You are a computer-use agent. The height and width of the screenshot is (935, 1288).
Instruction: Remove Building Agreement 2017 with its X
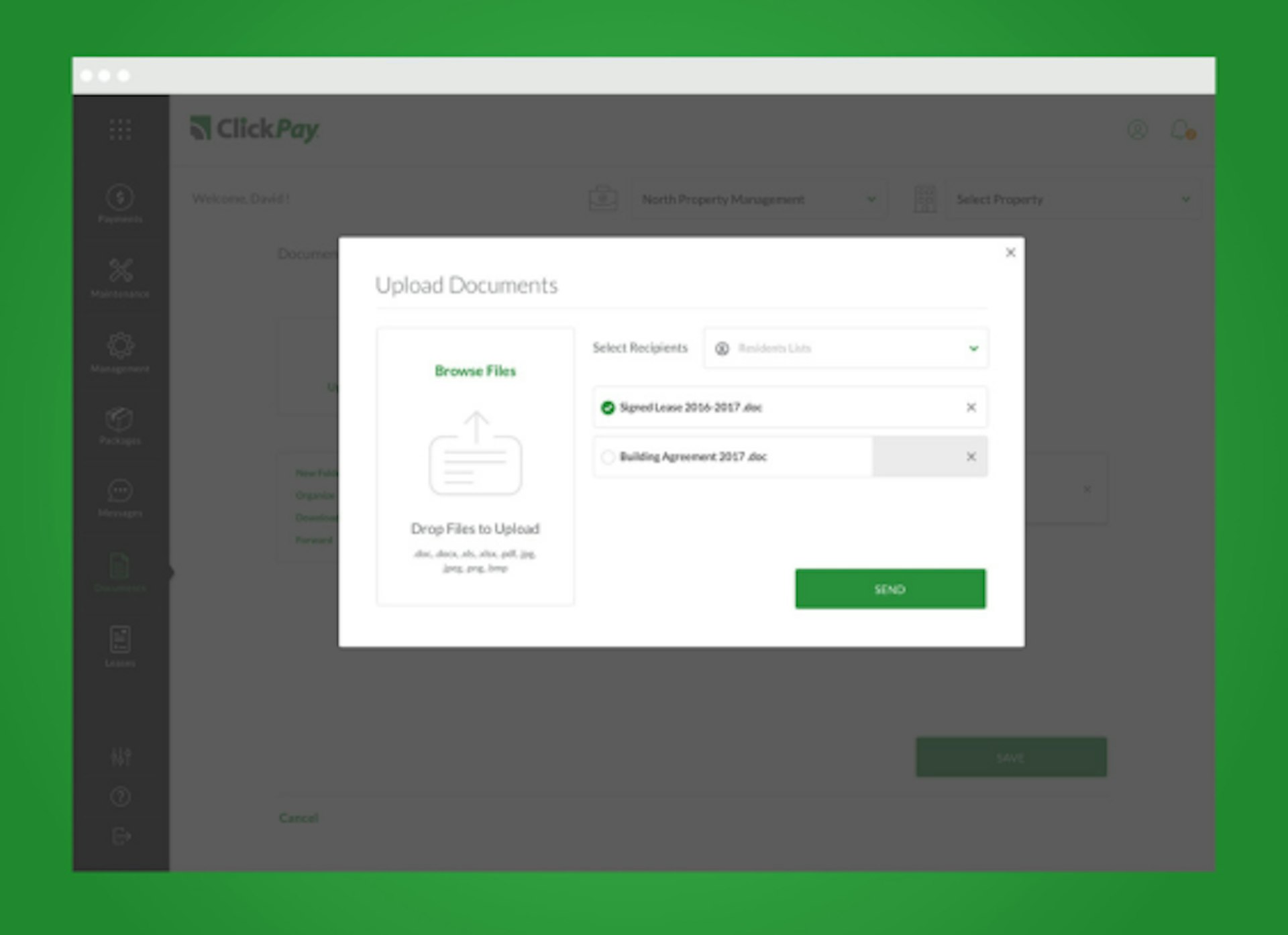click(971, 457)
